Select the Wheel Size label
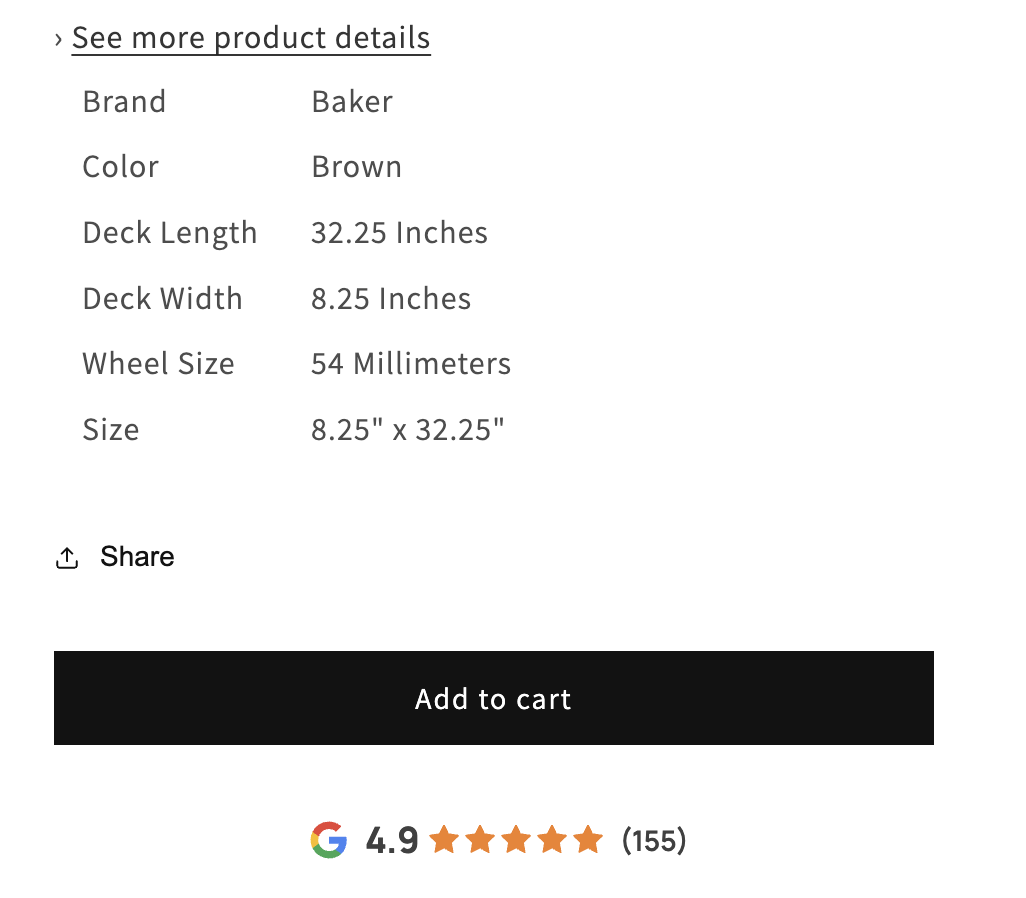 point(158,364)
